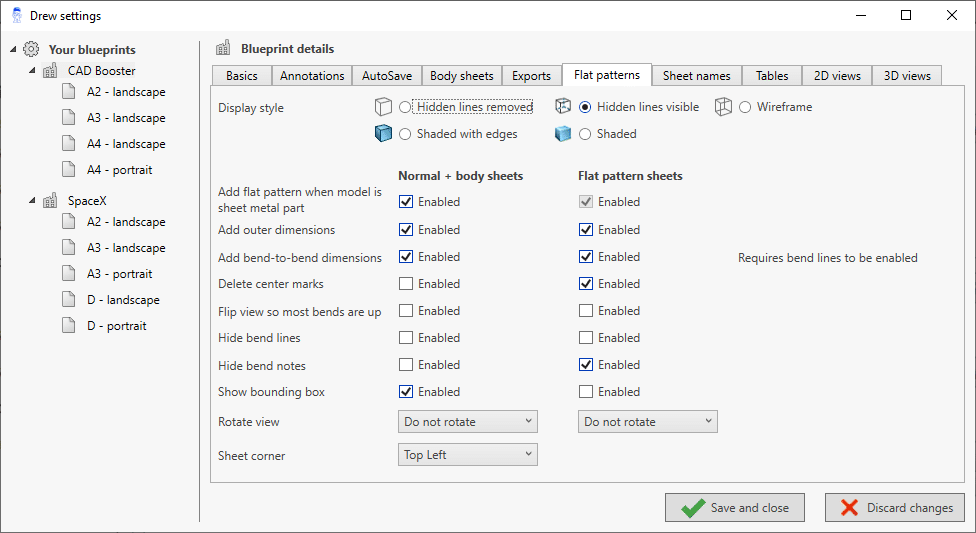Click Discard changes button
This screenshot has width=976, height=533.
pos(894,508)
